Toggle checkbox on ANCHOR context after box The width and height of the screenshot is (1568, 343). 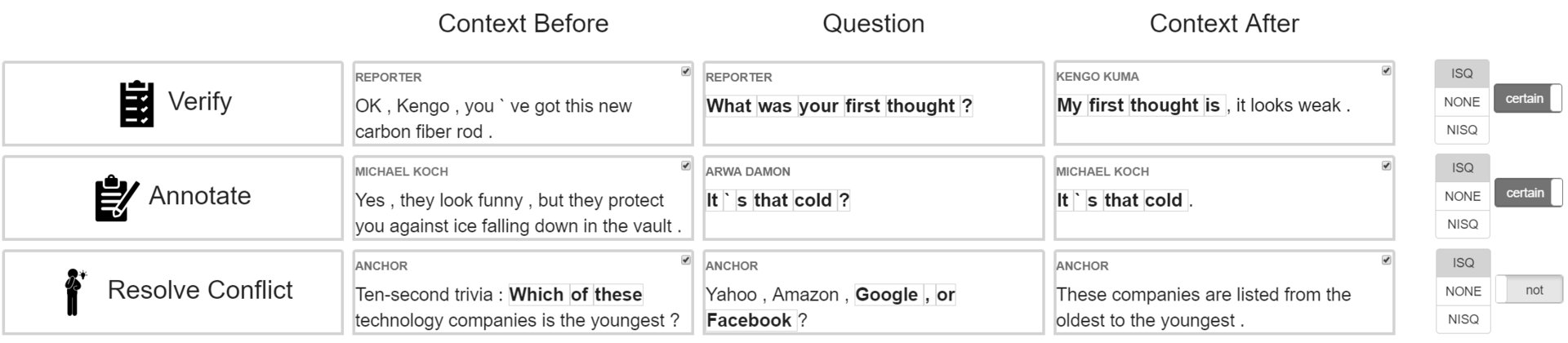(x=1386, y=261)
